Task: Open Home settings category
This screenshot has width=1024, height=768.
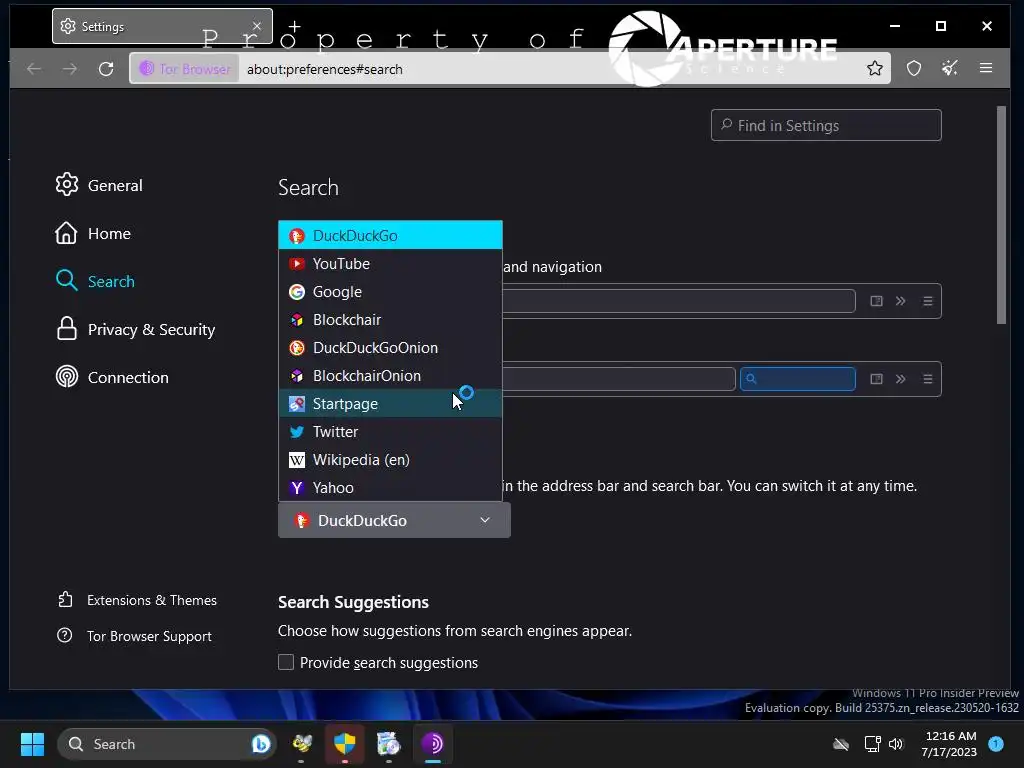Action: (93, 233)
